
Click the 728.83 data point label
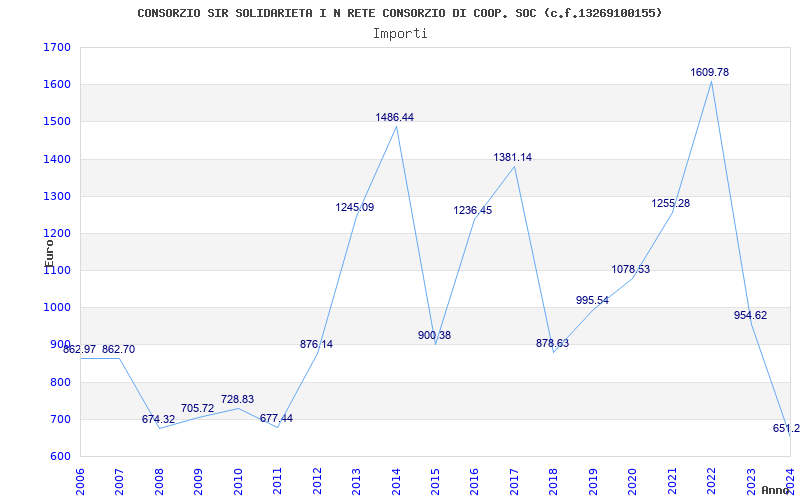point(237,399)
